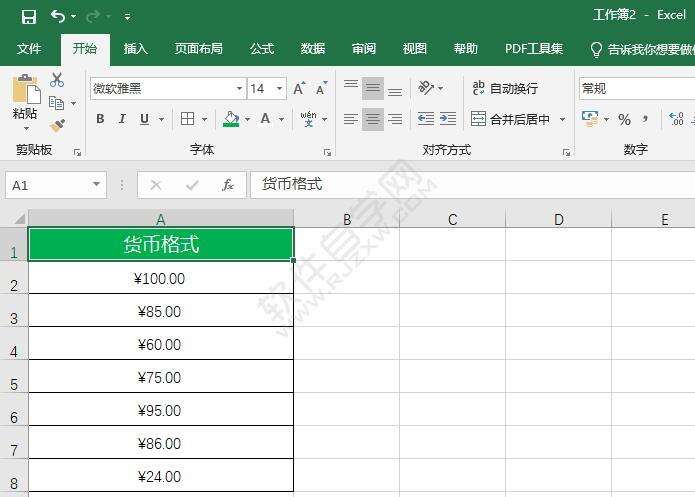
Task: Open the 帮助 tab
Action: (x=465, y=48)
